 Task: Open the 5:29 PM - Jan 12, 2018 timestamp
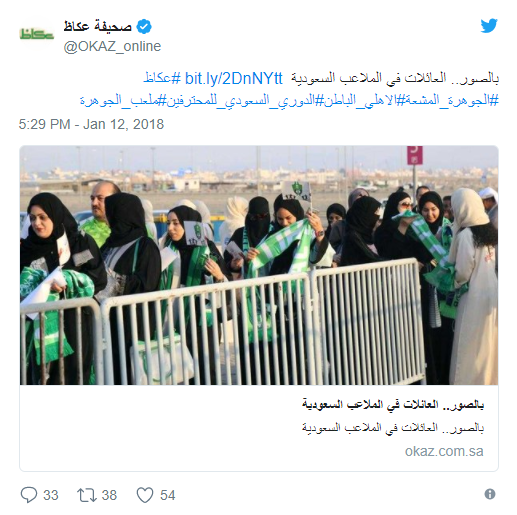(x=91, y=124)
